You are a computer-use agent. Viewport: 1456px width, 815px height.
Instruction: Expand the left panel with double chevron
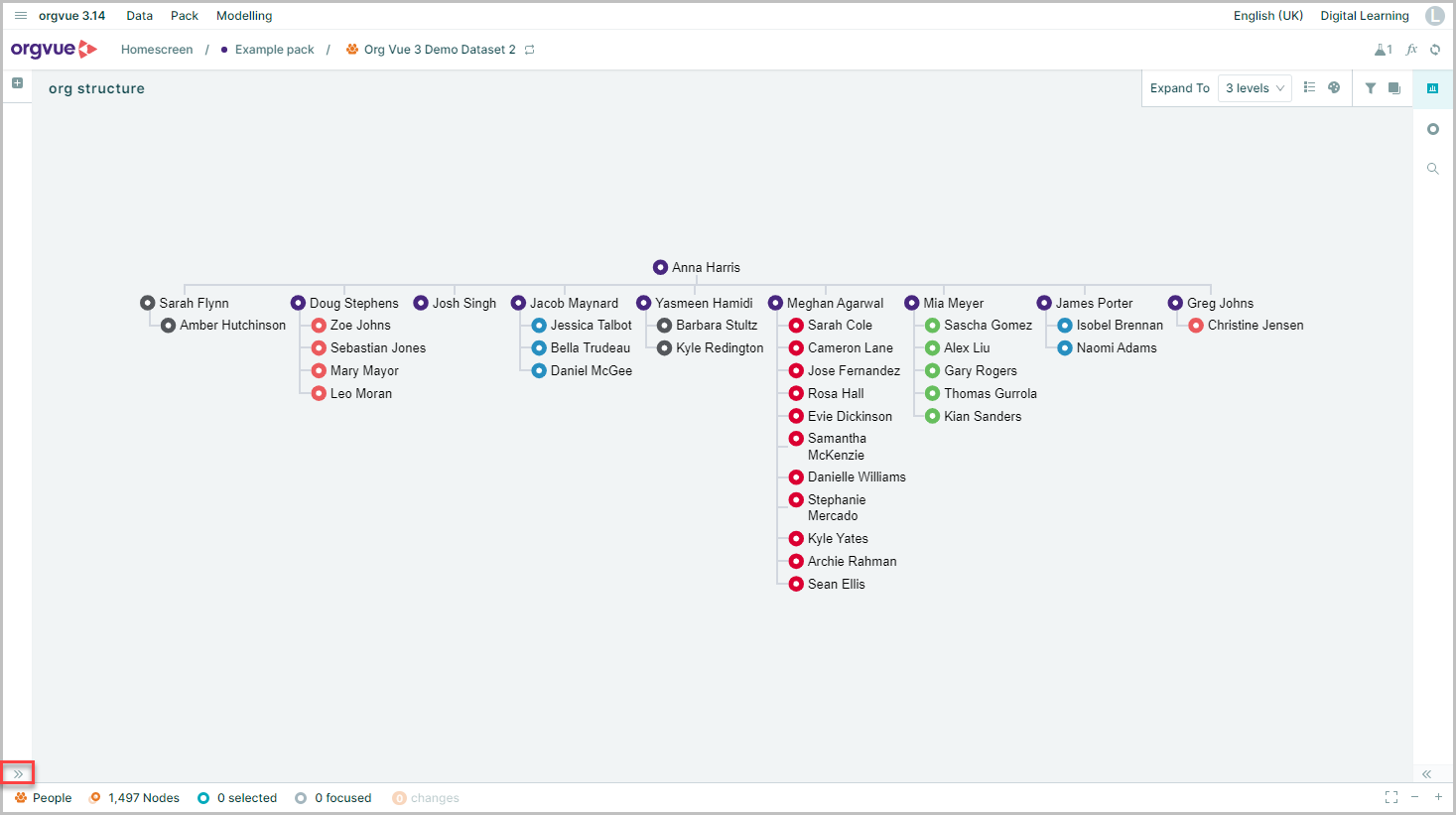click(x=18, y=773)
